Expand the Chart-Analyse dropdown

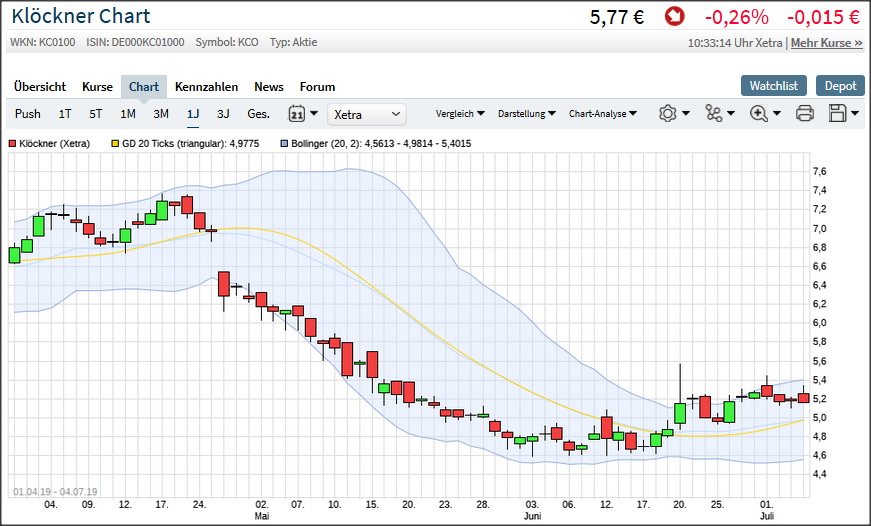click(x=603, y=114)
